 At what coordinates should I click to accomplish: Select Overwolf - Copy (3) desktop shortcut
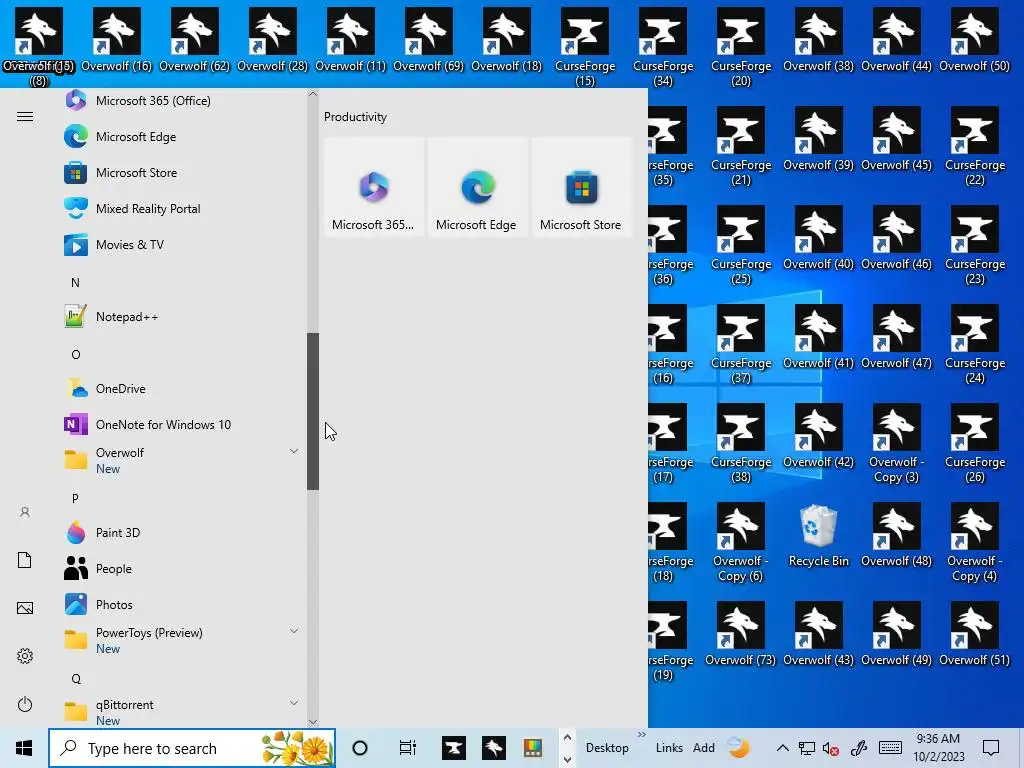897,444
